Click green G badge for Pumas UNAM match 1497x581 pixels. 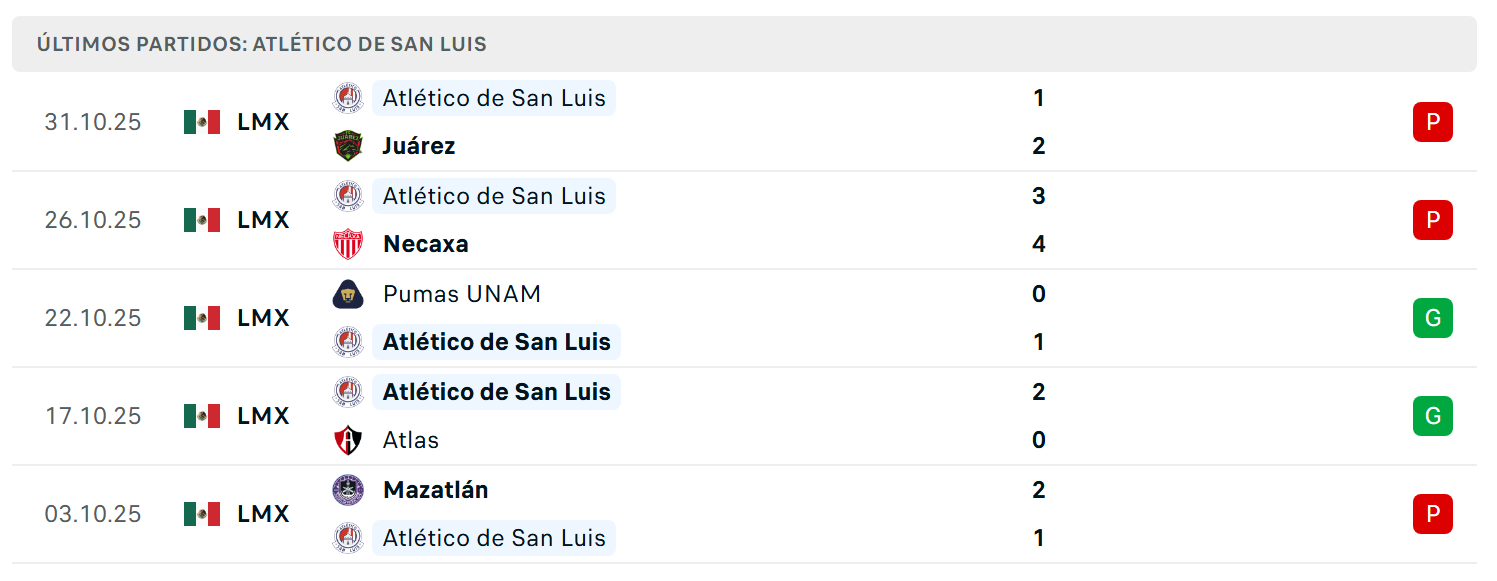point(1432,318)
